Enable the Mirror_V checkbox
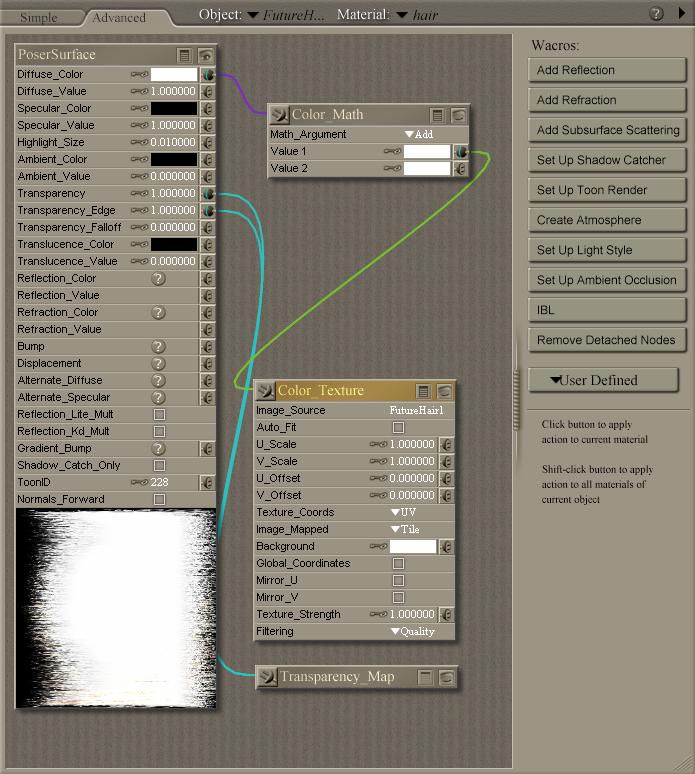This screenshot has width=695, height=774. 398,598
